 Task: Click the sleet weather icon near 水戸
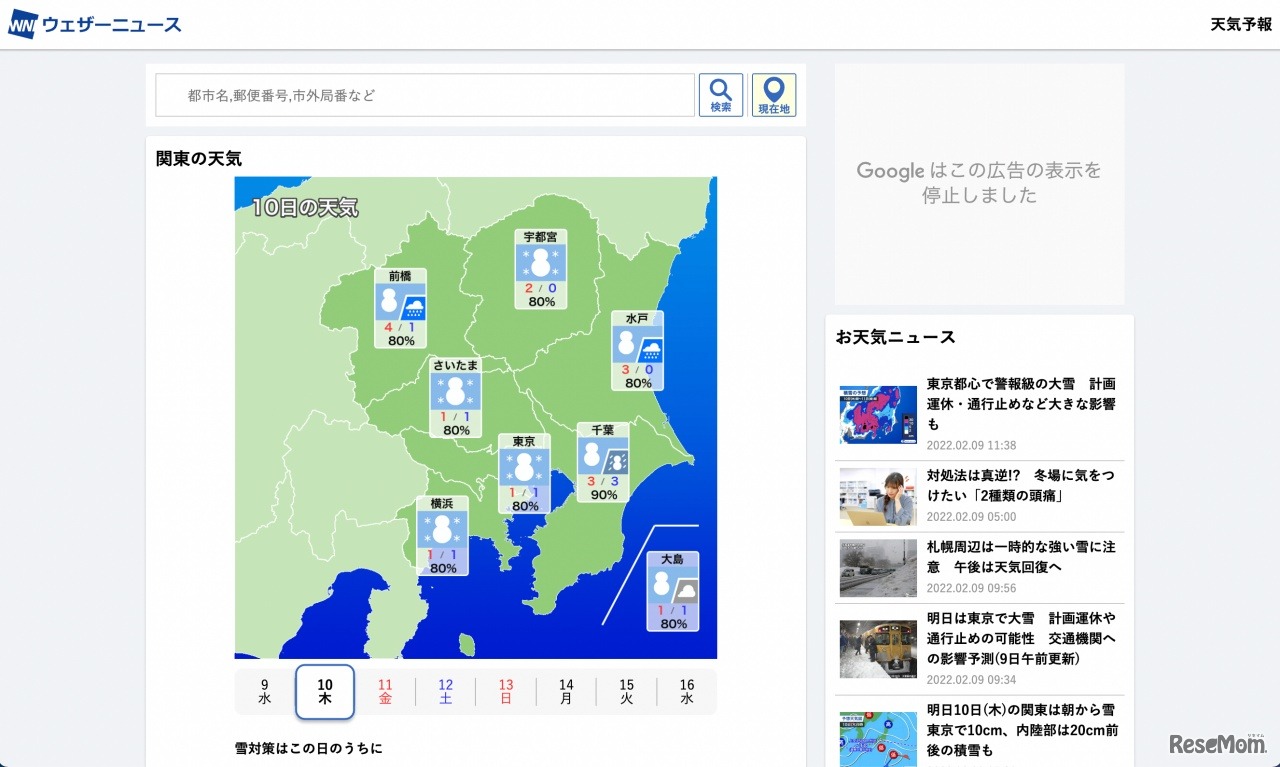point(637,344)
